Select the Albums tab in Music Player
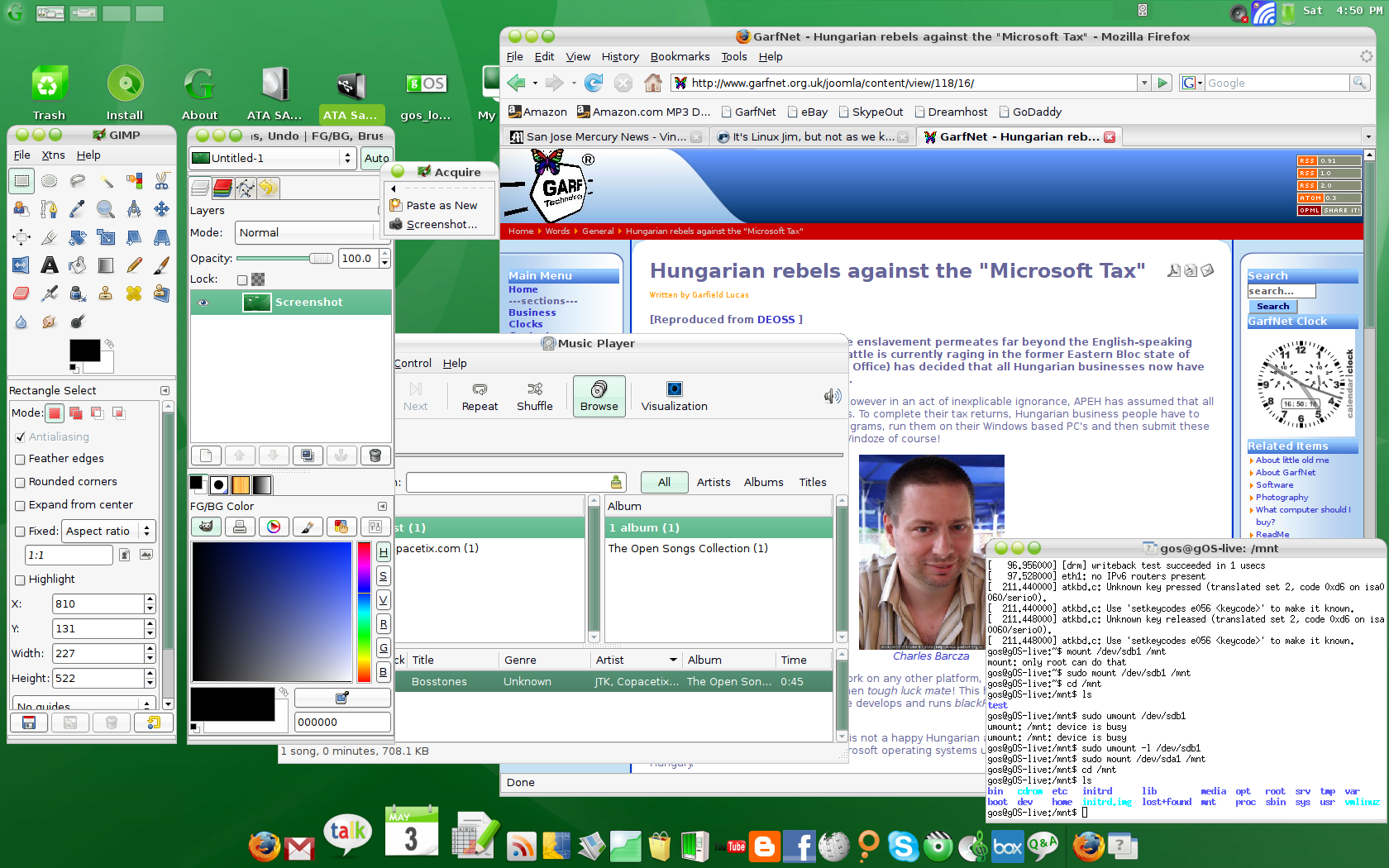The width and height of the screenshot is (1389, 868). point(763,483)
